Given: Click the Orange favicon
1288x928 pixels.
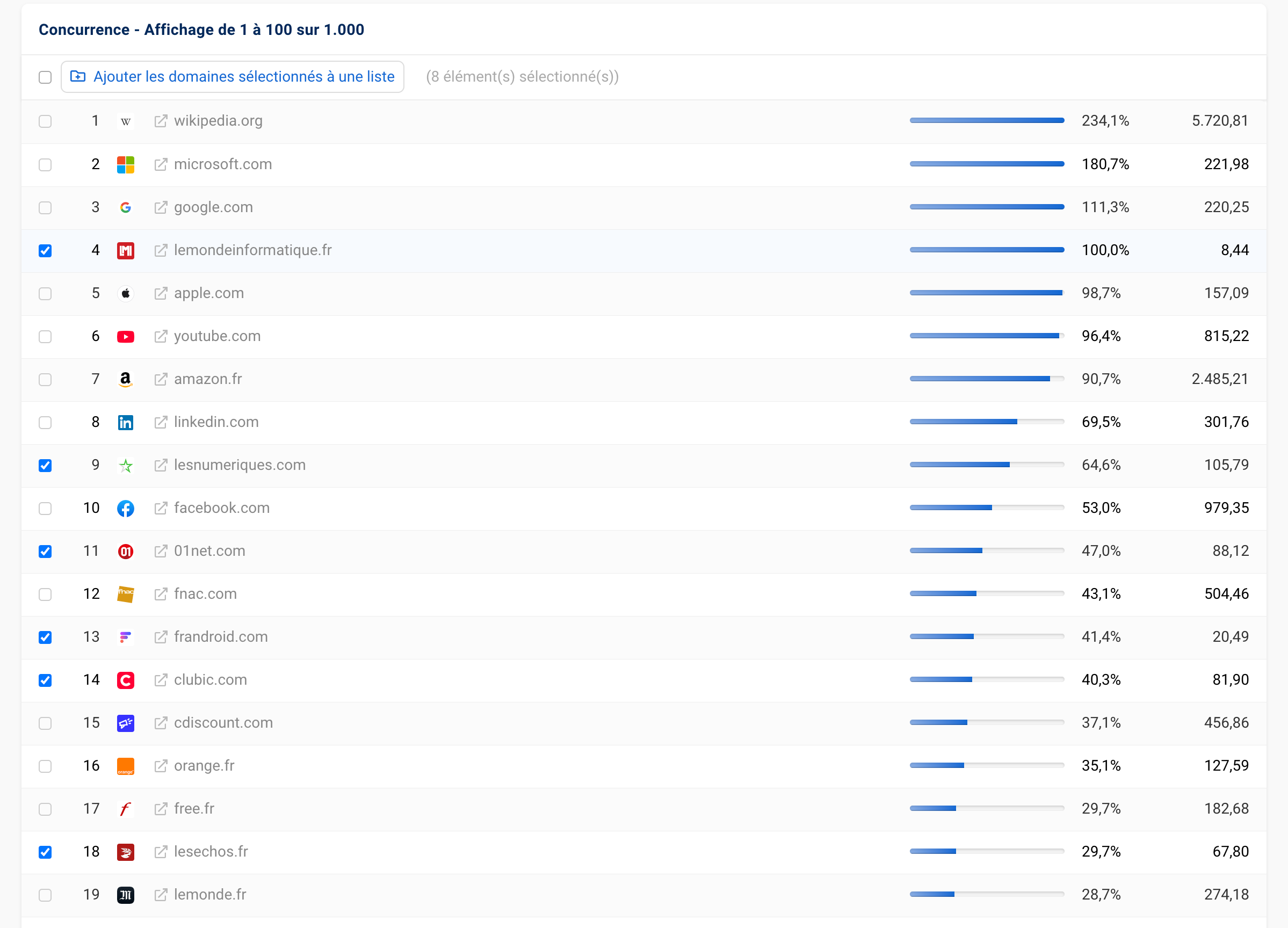Looking at the screenshot, I should (x=126, y=766).
